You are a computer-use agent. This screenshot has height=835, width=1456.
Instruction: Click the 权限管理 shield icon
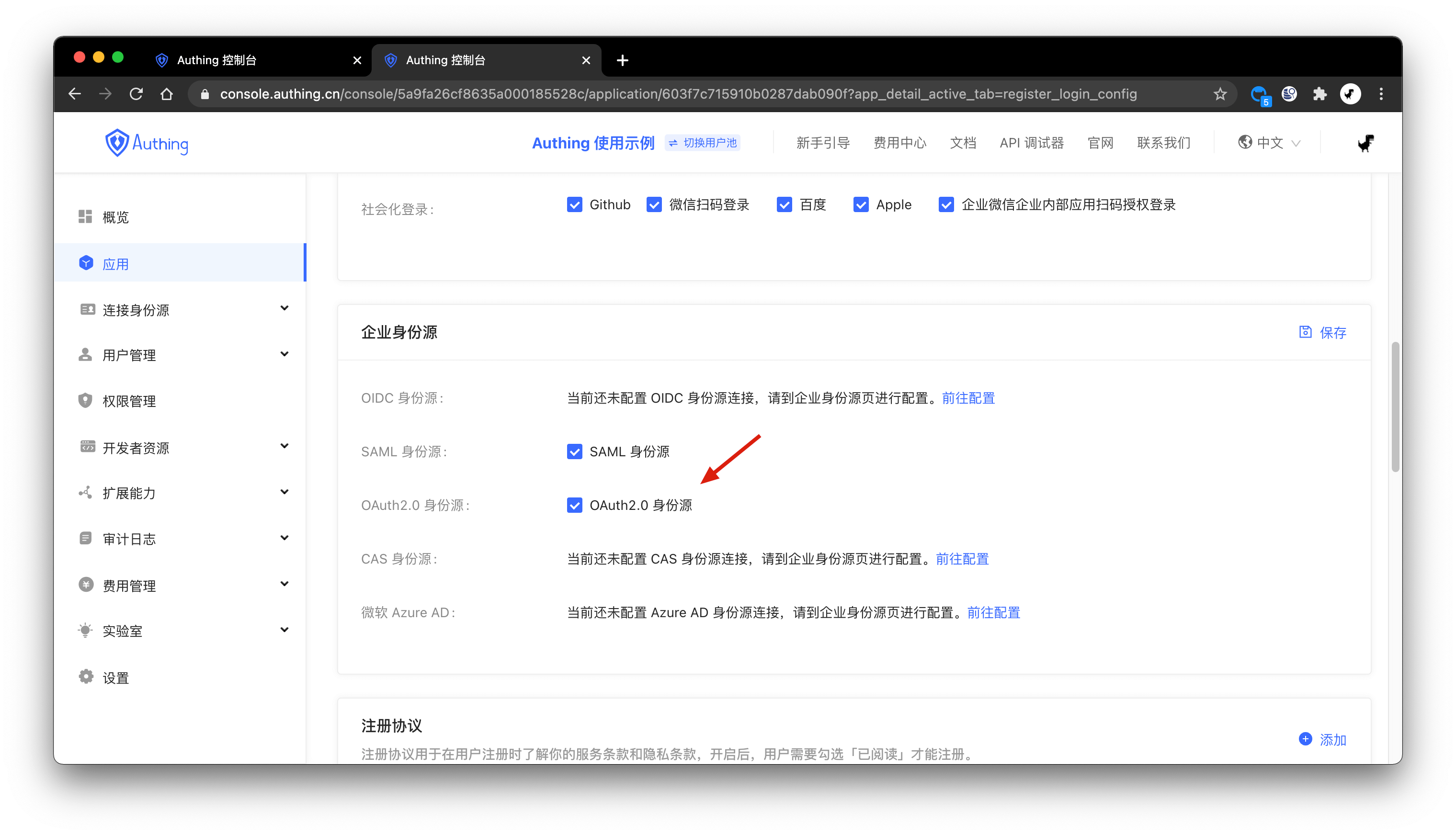coord(85,400)
